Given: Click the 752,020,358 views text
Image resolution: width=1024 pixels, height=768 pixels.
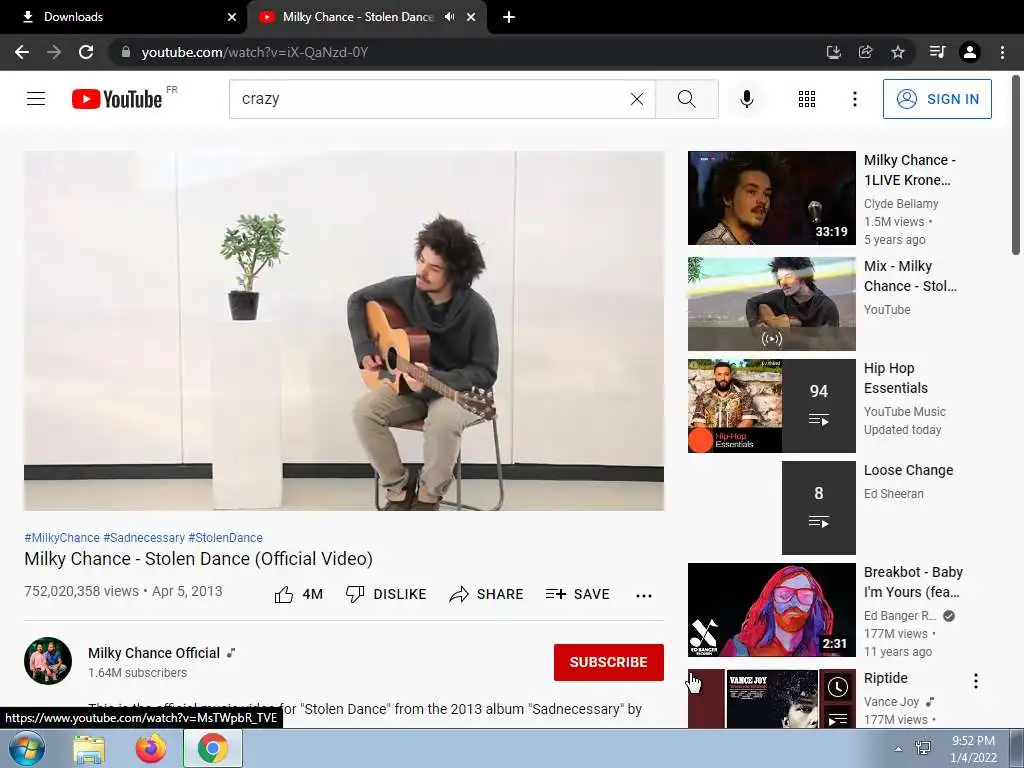Looking at the screenshot, I should pyautogui.click(x=82, y=591).
